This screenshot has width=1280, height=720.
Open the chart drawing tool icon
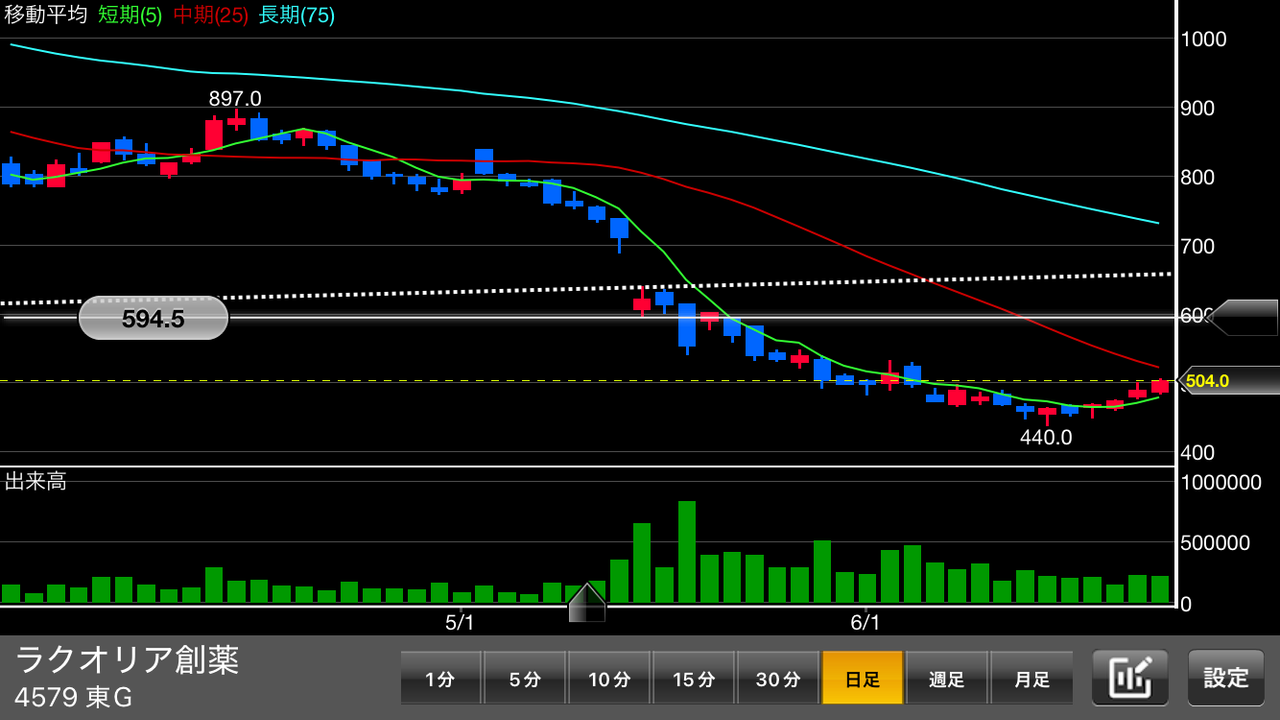pyautogui.click(x=1130, y=678)
